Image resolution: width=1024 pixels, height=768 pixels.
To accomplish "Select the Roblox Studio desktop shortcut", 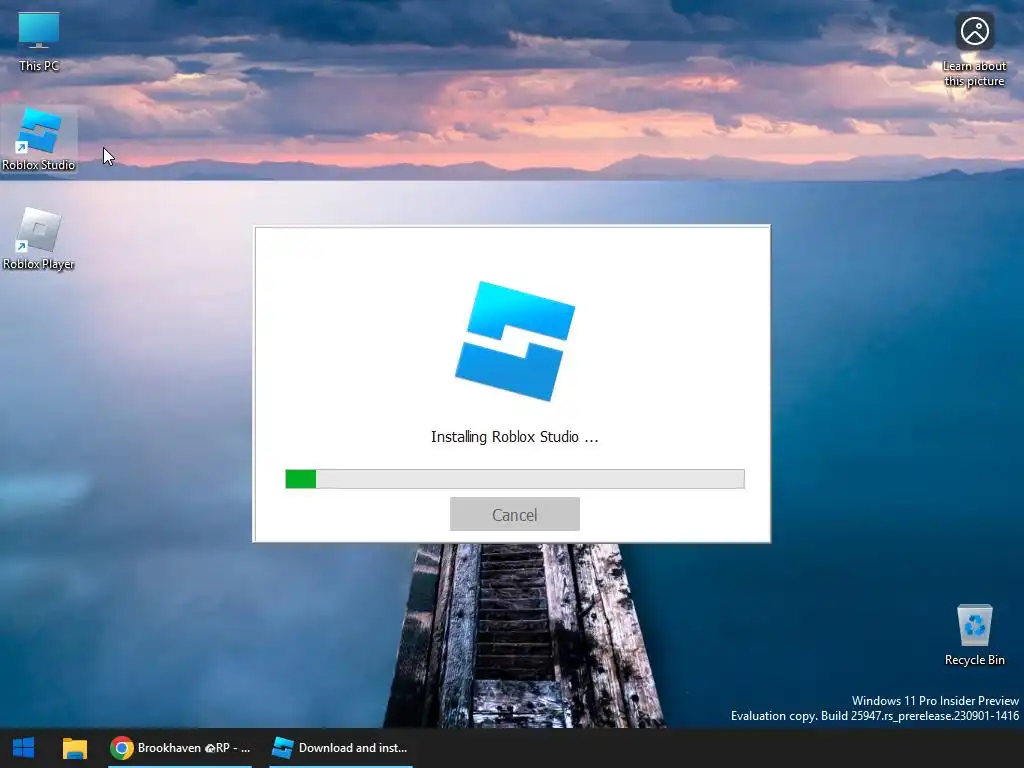I will point(39,140).
